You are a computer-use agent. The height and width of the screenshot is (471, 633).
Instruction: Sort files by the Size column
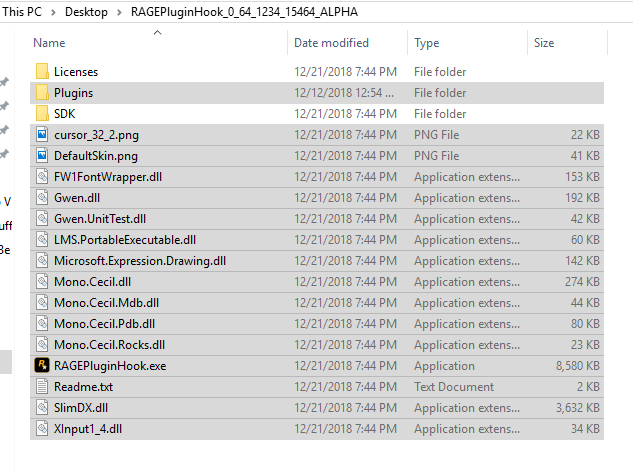[x=544, y=43]
